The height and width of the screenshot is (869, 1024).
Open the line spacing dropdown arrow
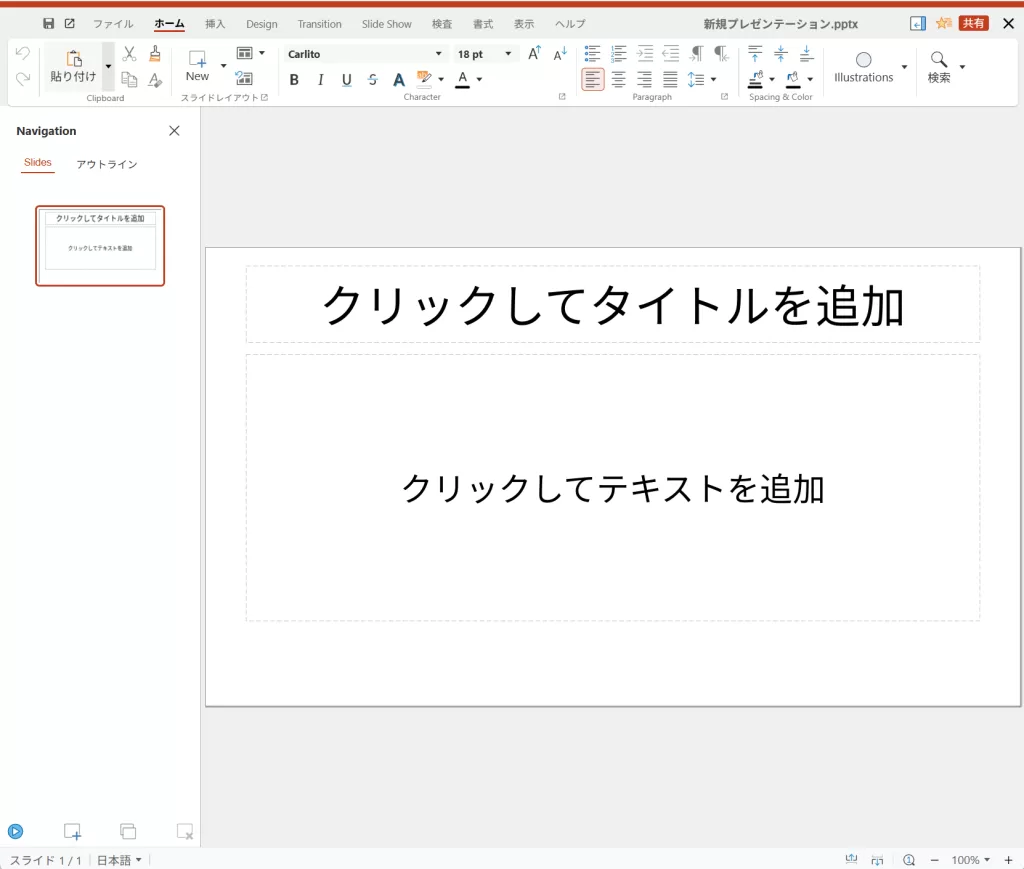point(713,80)
